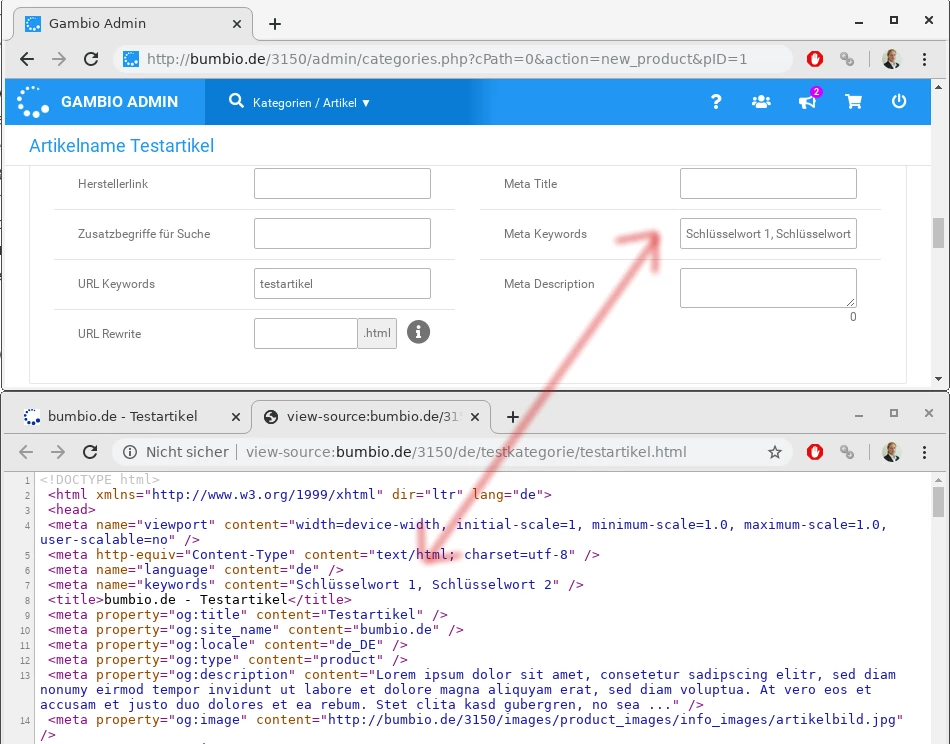Go forward in the bottom browser window
The height and width of the screenshot is (744, 950).
58,452
